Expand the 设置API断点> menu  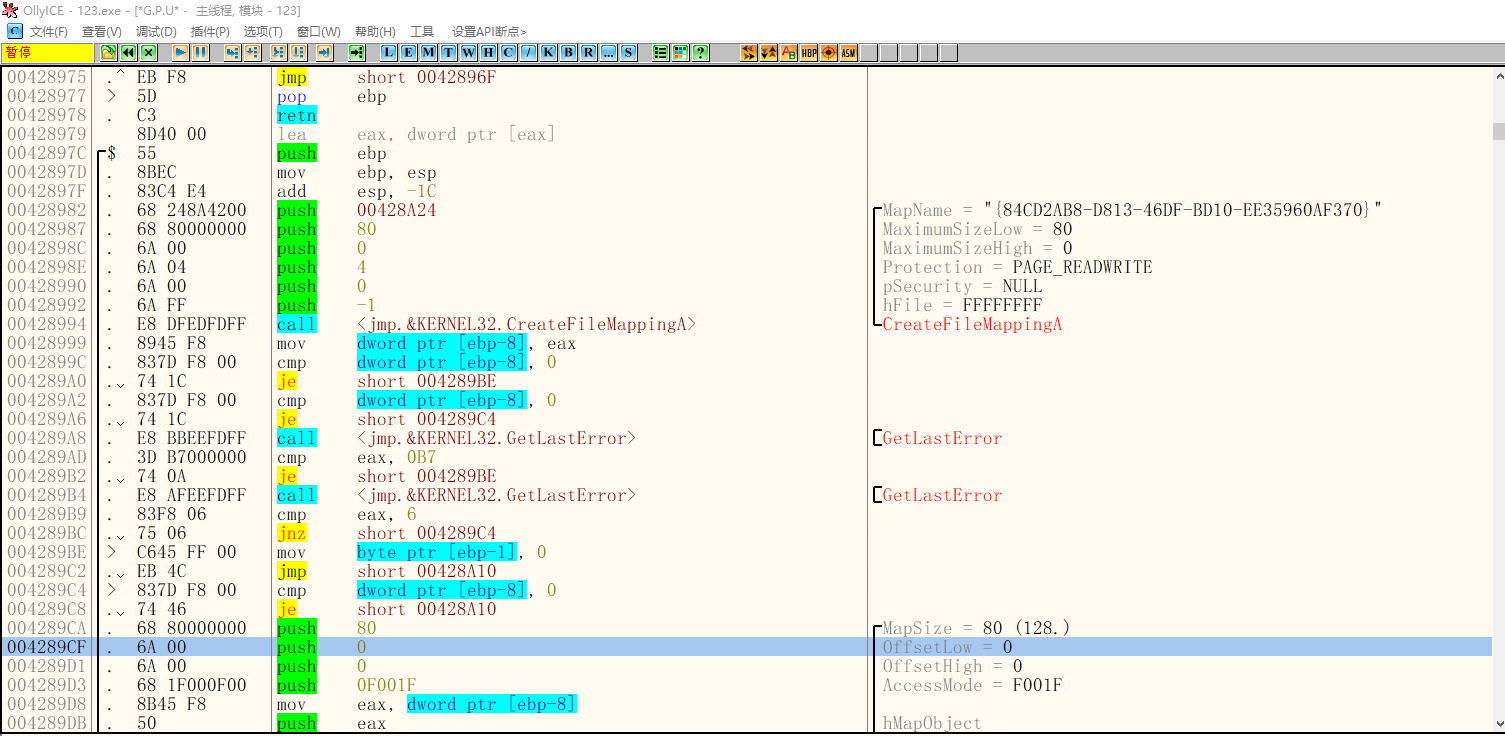(489, 32)
